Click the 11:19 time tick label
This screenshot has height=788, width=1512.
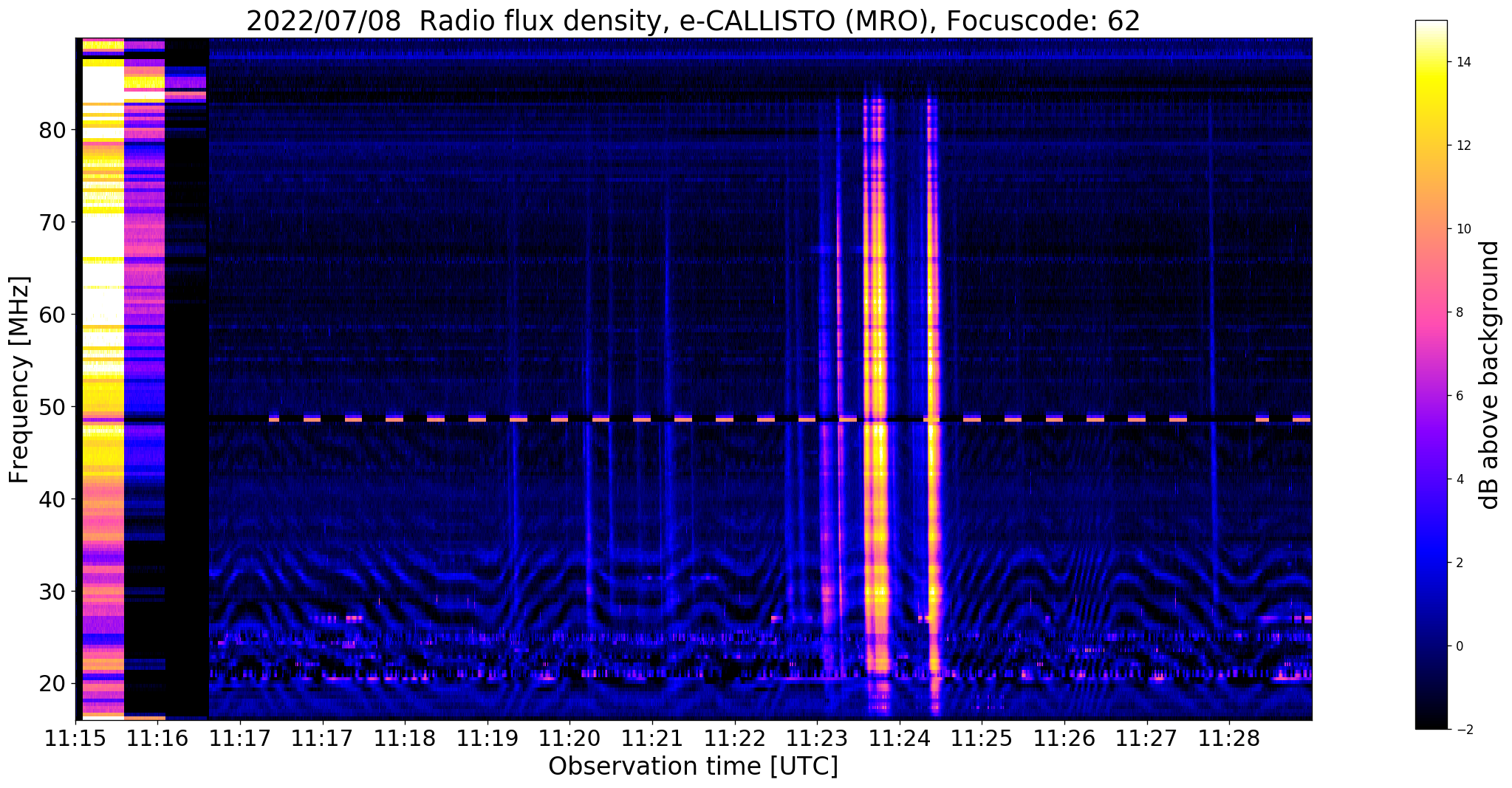(488, 739)
